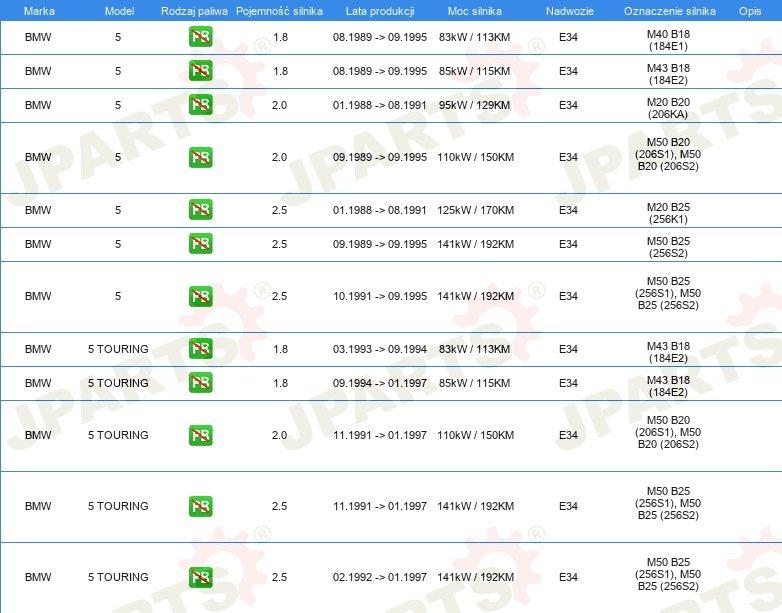Click the Pojemność silnika column header

[x=279, y=11]
